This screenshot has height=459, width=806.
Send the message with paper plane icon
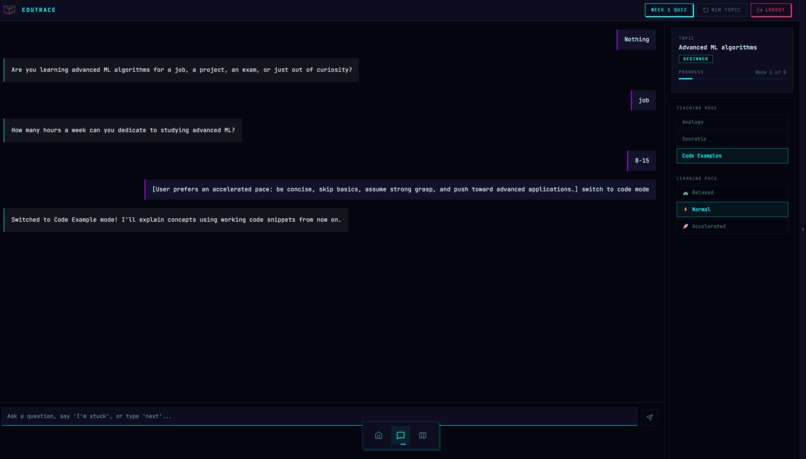point(649,417)
